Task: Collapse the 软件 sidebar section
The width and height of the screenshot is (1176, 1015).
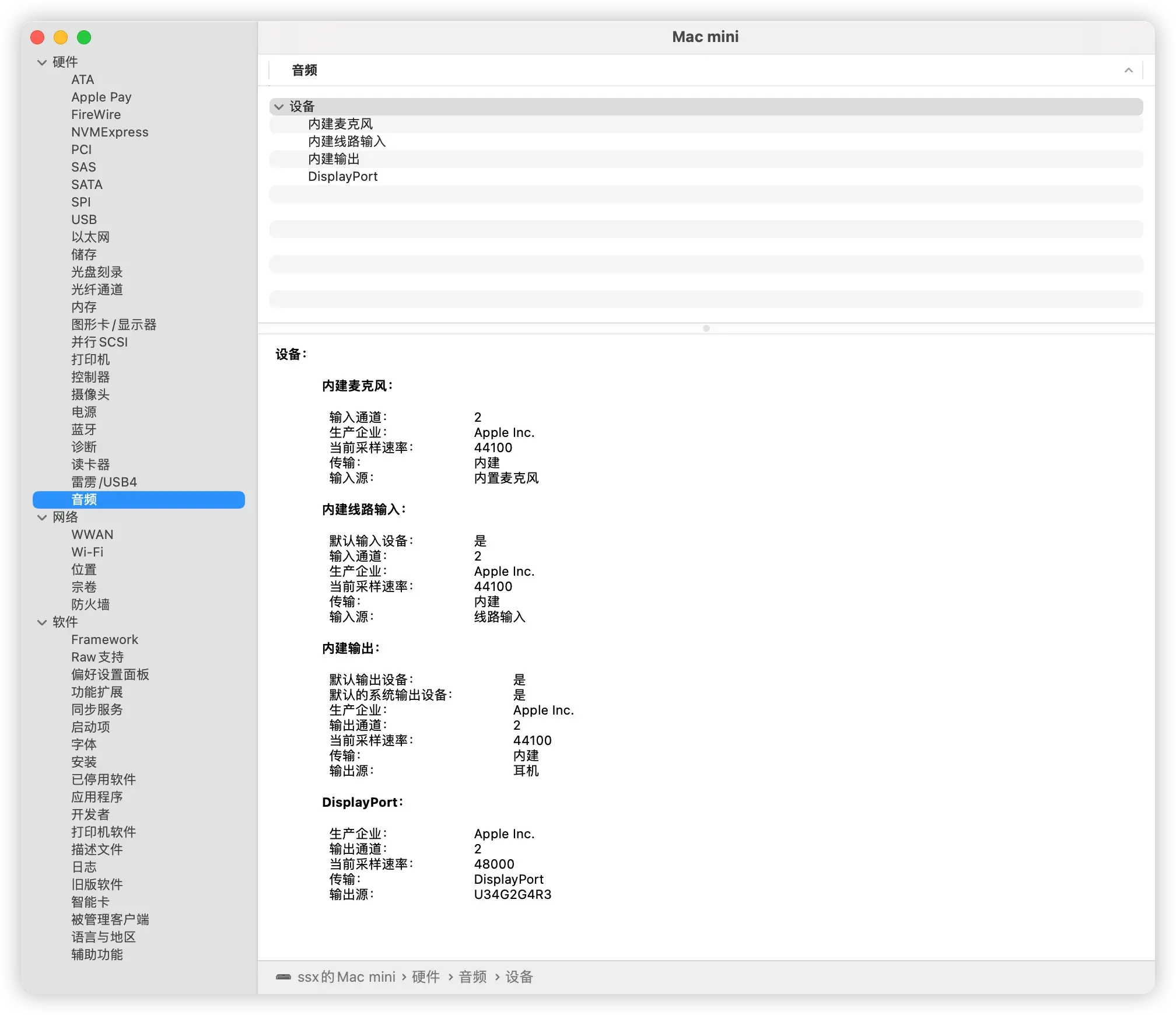Action: 42,622
